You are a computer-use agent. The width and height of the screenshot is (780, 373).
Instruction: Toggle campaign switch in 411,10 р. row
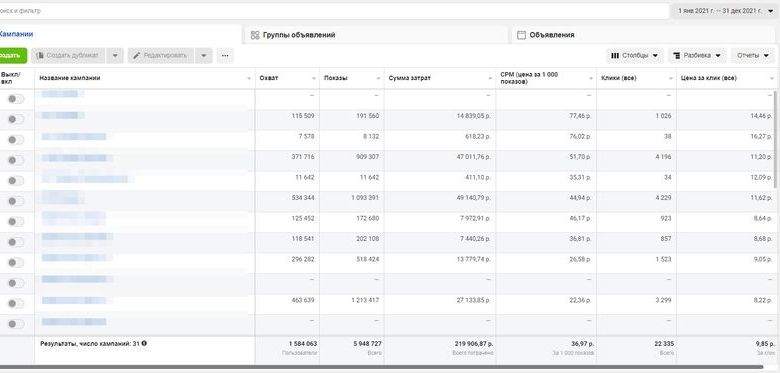coord(15,181)
